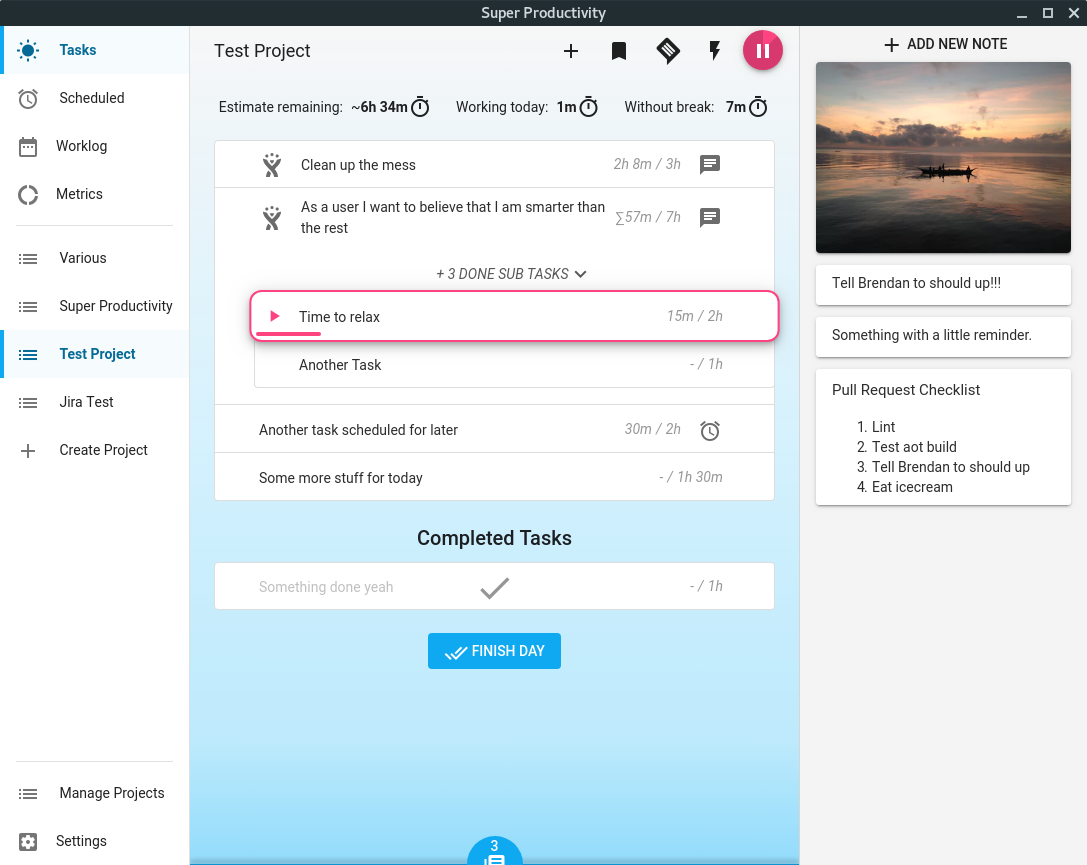
Task: Open the sunset image note
Action: (943, 157)
